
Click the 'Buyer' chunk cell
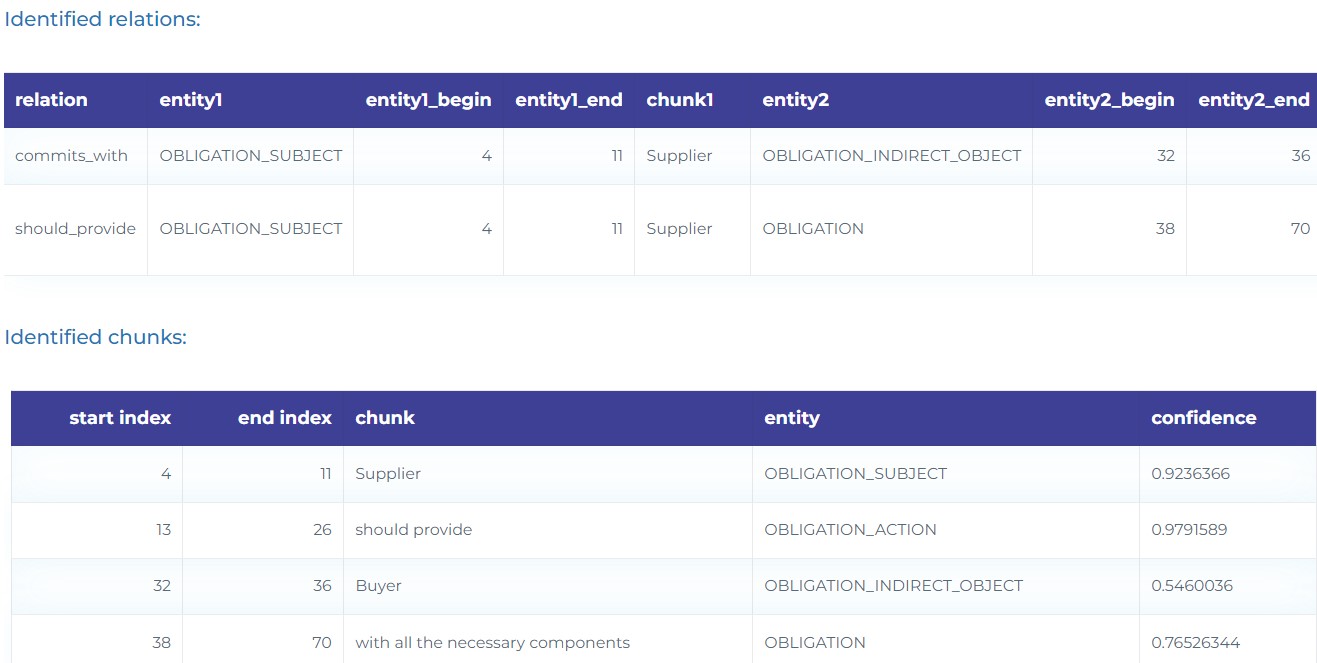(x=378, y=586)
